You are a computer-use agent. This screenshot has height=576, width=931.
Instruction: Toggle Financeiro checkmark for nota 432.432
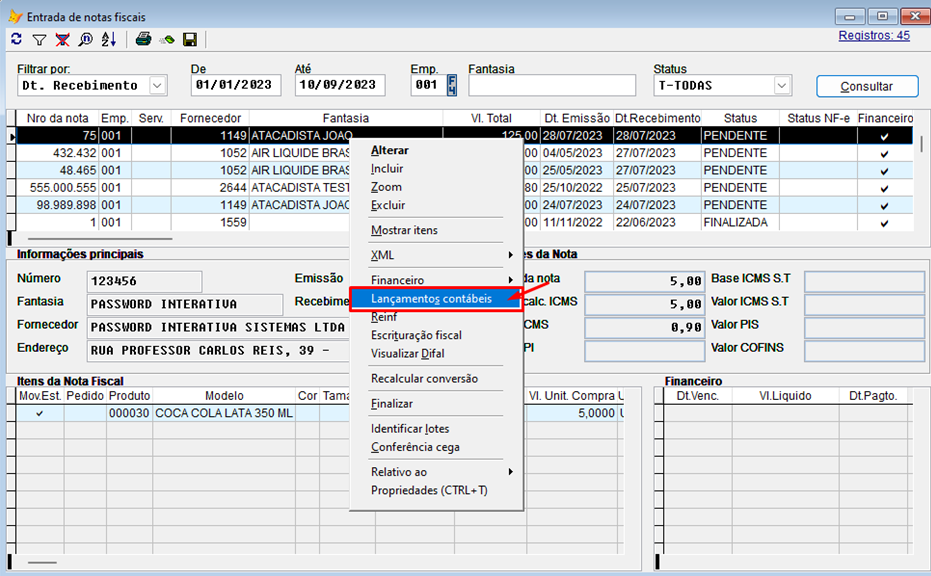tap(884, 154)
